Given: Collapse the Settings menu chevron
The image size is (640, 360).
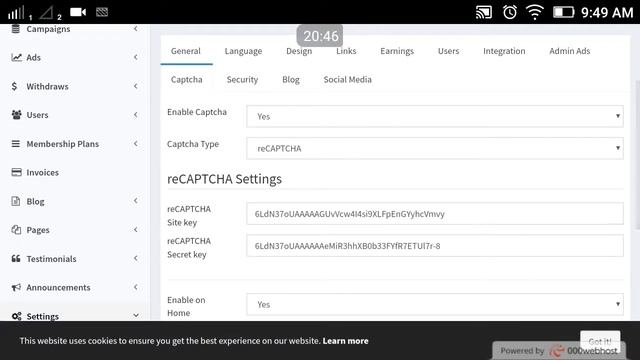Looking at the screenshot, I should point(136,316).
